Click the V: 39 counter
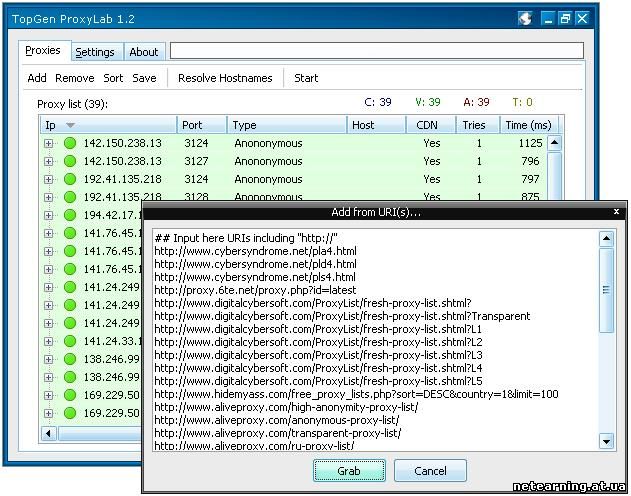 coord(428,102)
